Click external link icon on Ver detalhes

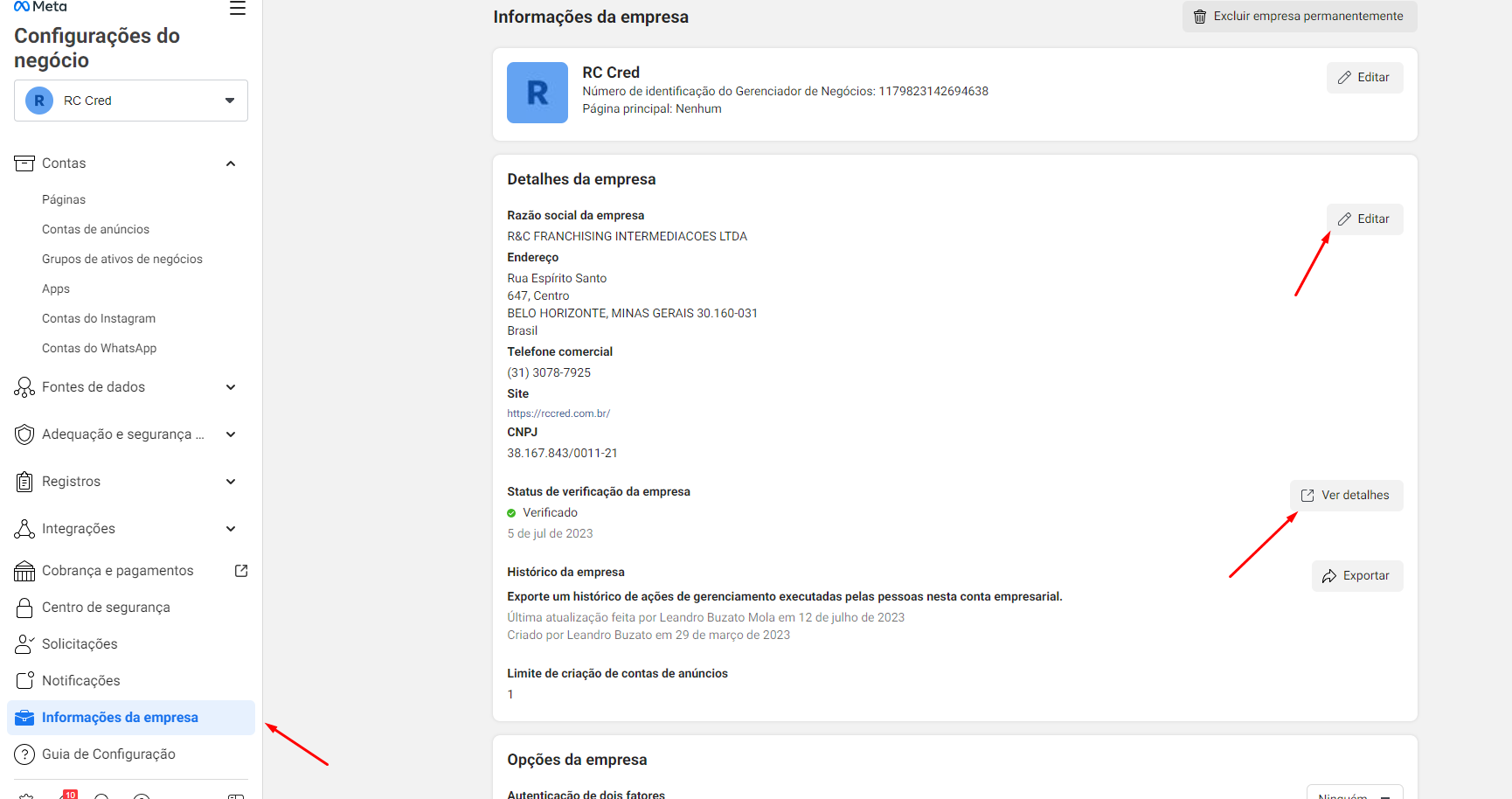click(x=1307, y=496)
